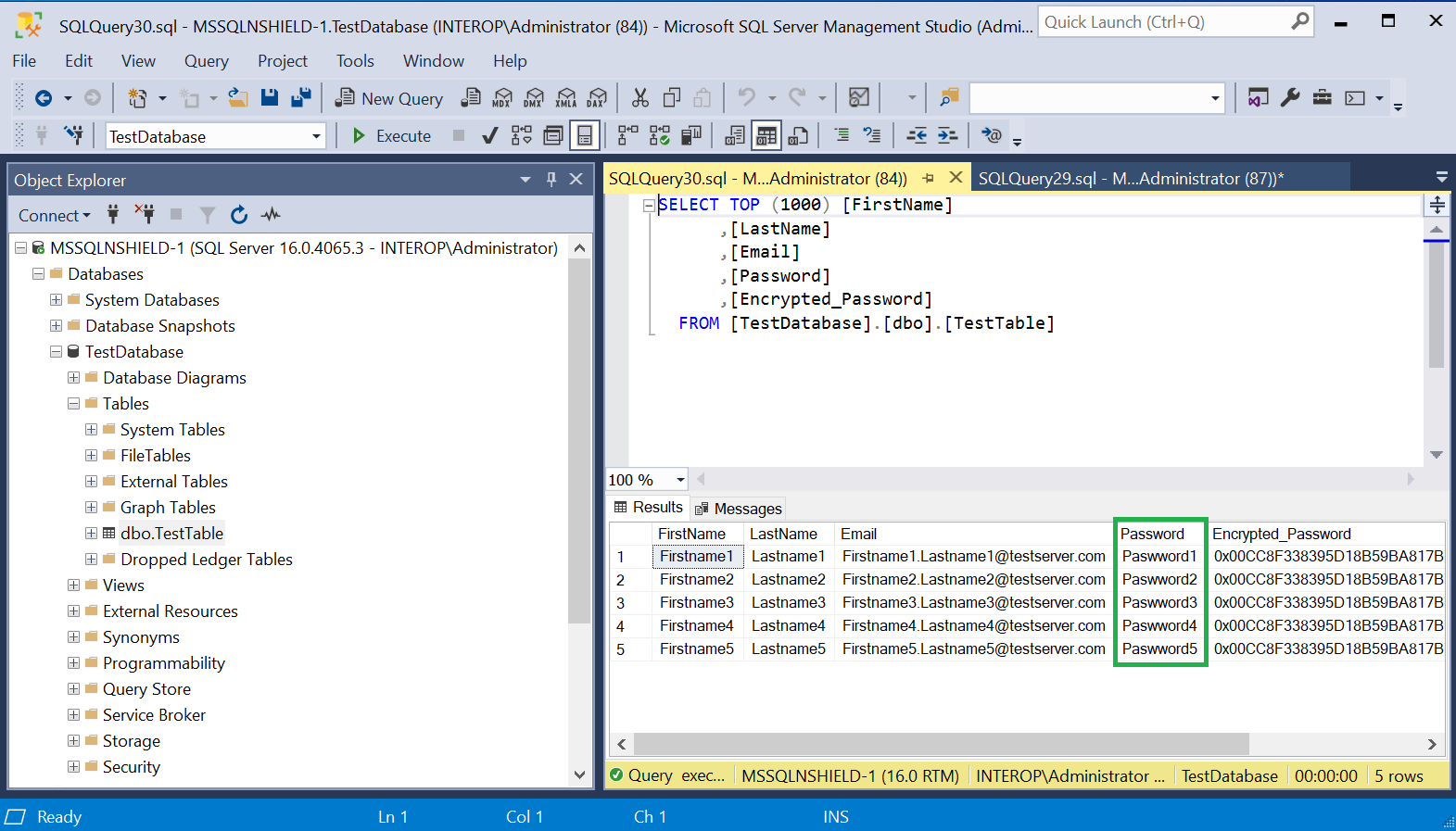Image resolution: width=1456 pixels, height=831 pixels.
Task: Expand the Security folder node
Action: (x=73, y=767)
